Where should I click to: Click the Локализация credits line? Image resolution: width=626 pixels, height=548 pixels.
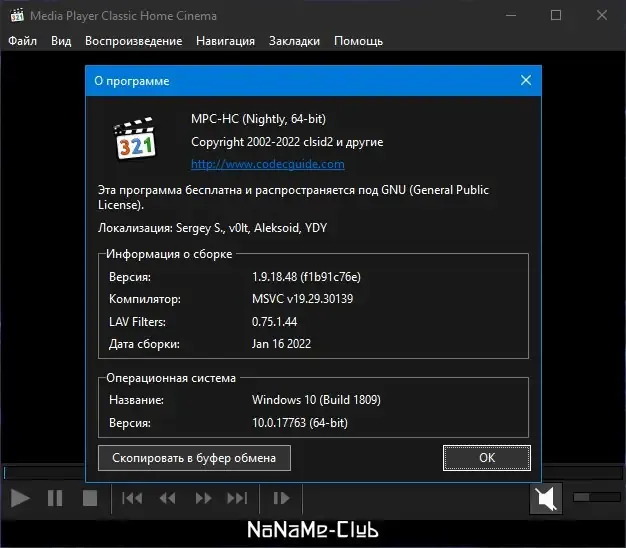(212, 228)
